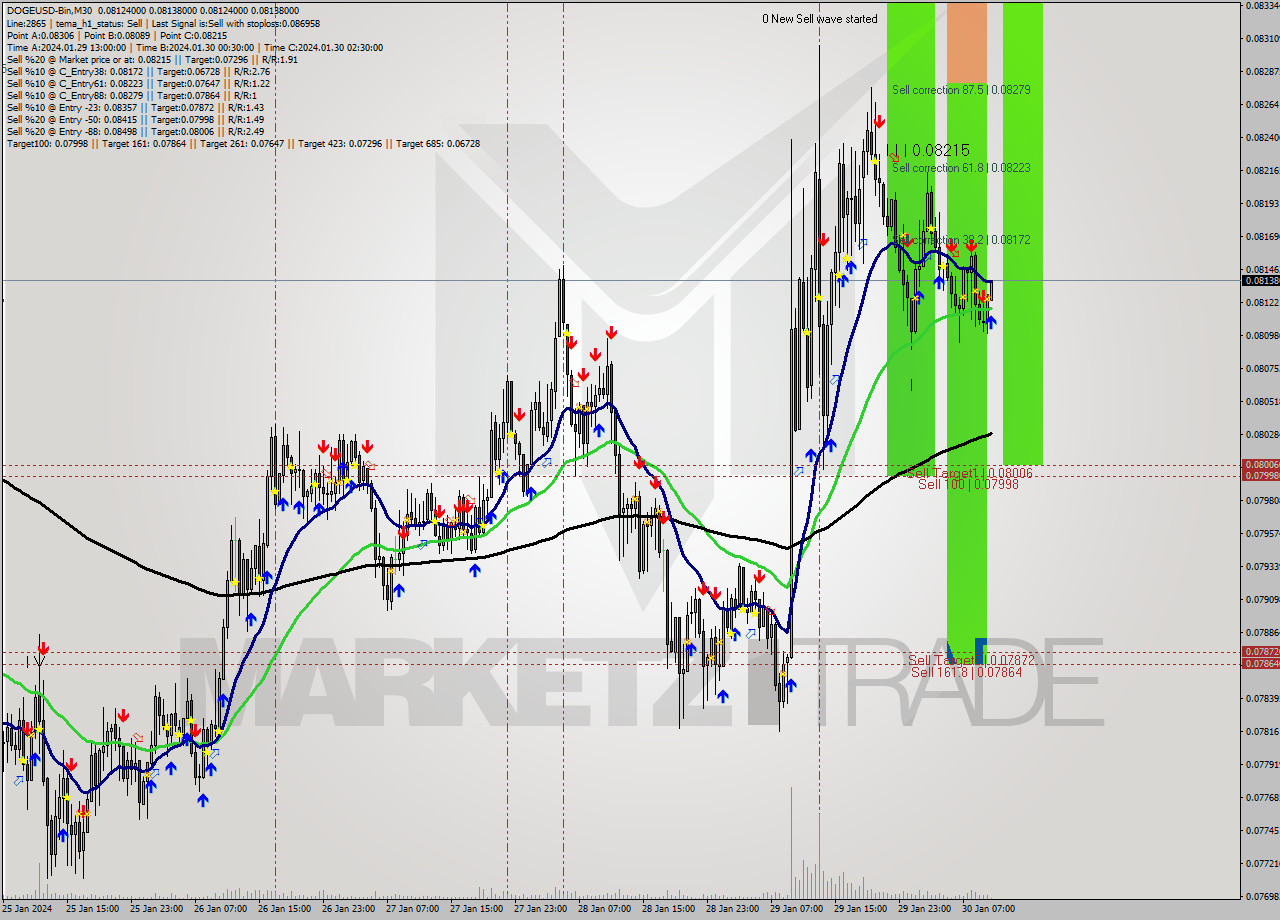
Task: Click the 0.07768 price axis value
Action: pos(1262,798)
